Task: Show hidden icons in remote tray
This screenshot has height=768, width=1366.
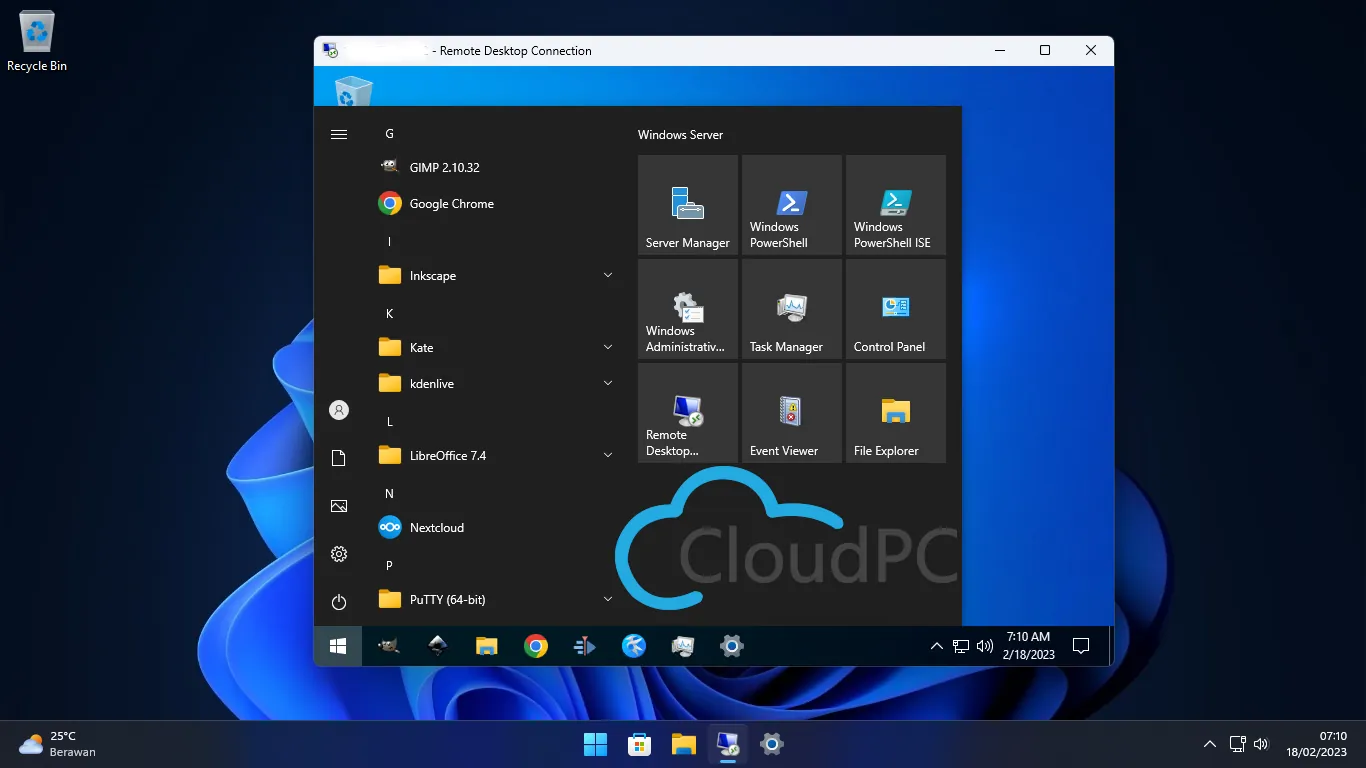Action: tap(937, 646)
